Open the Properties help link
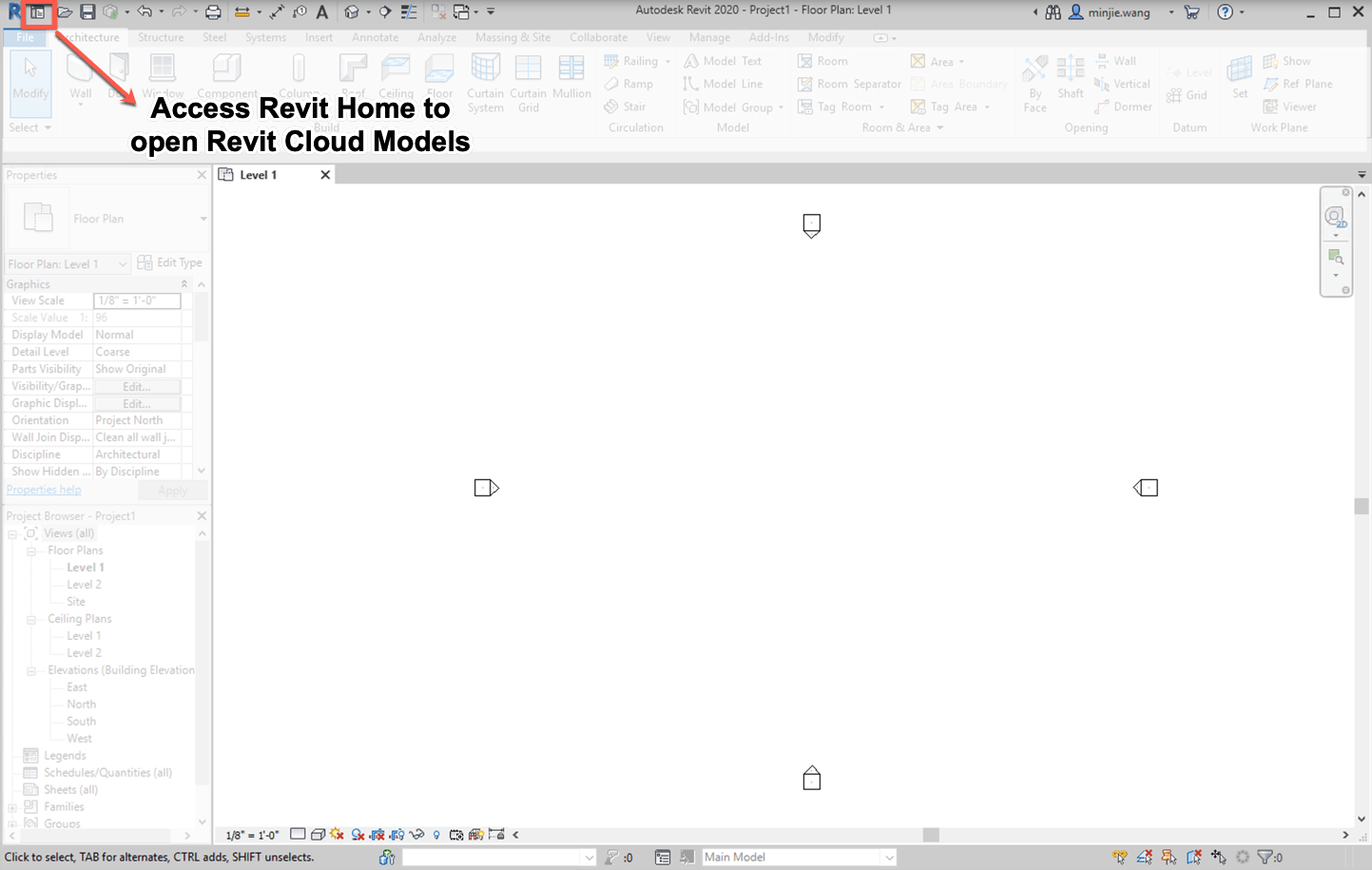Viewport: 1372px width, 870px height. click(43, 489)
